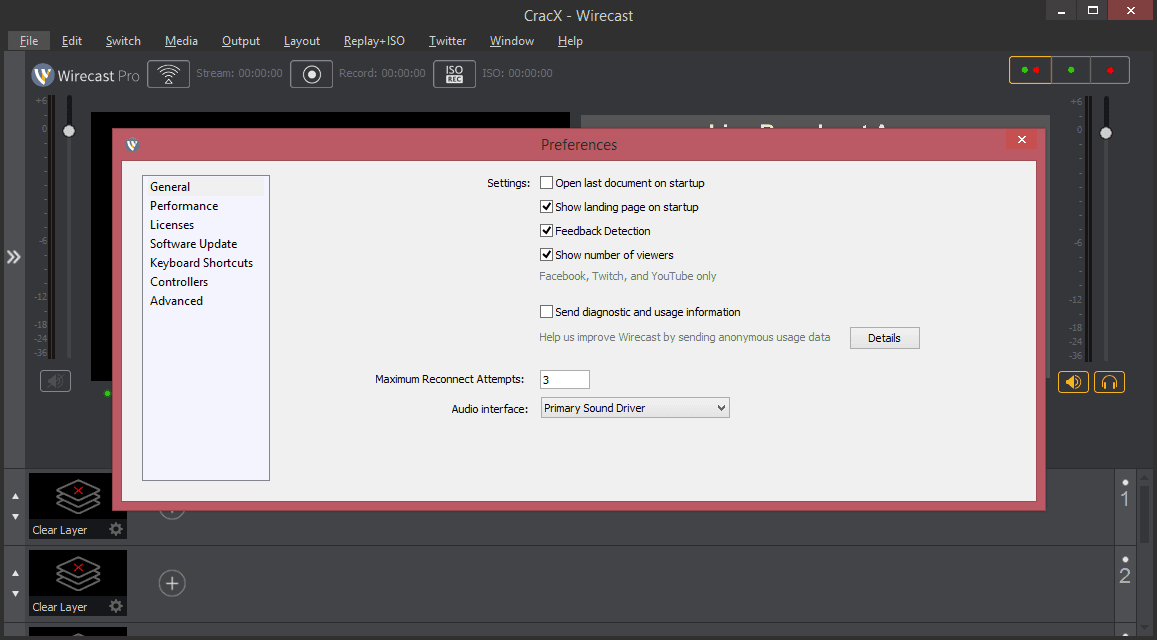1157x640 pixels.
Task: Start streaming with the broadcast wifi icon
Action: [x=168, y=74]
